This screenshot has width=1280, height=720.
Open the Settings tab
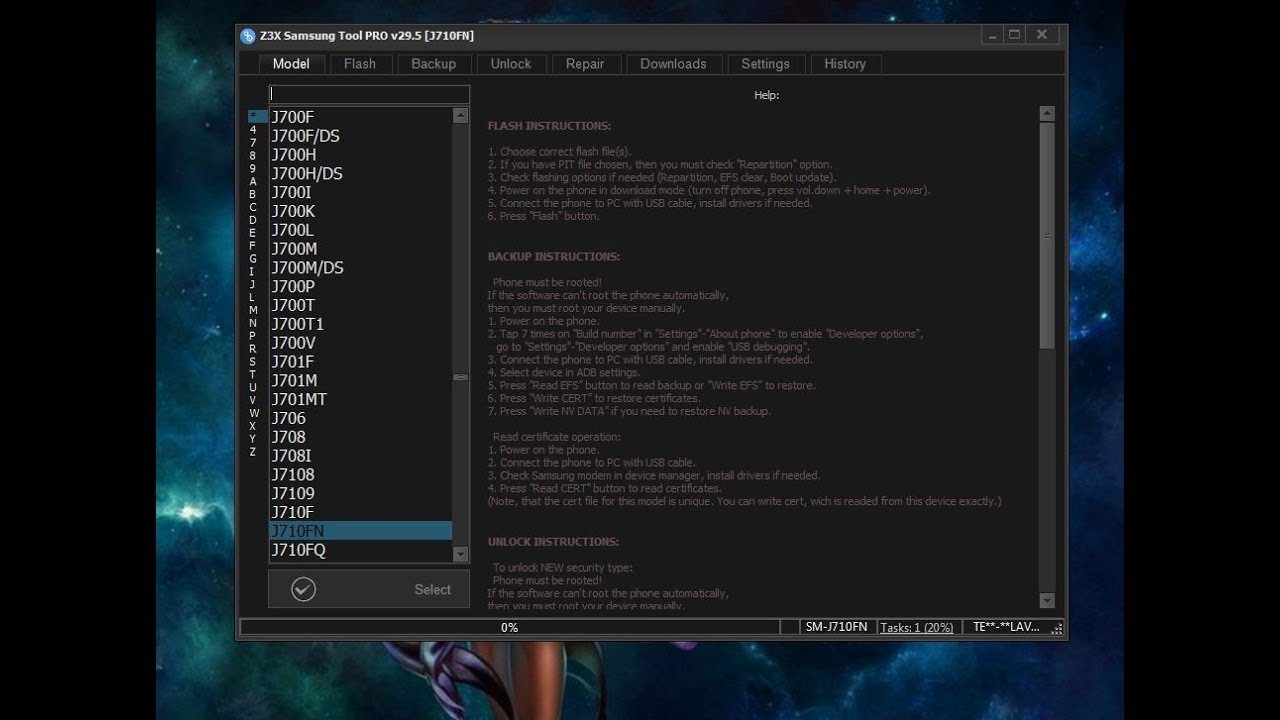point(765,63)
